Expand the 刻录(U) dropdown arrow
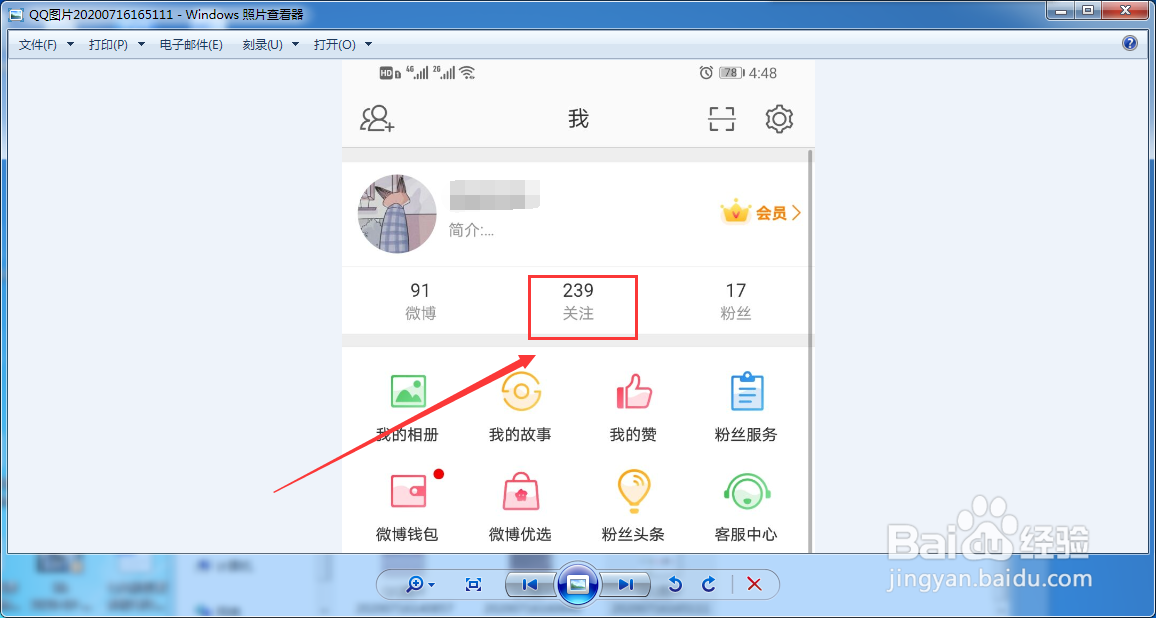The height and width of the screenshot is (618, 1156). click(296, 45)
